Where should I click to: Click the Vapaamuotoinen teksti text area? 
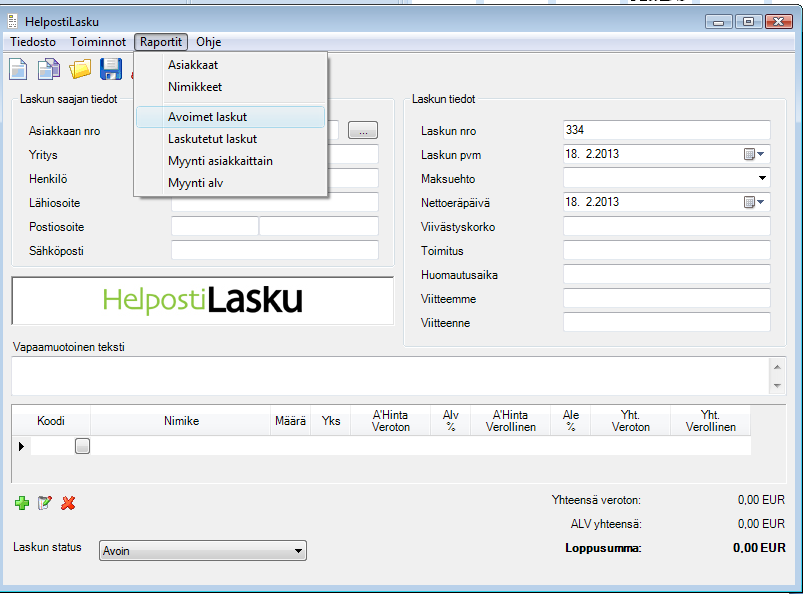tap(390, 376)
